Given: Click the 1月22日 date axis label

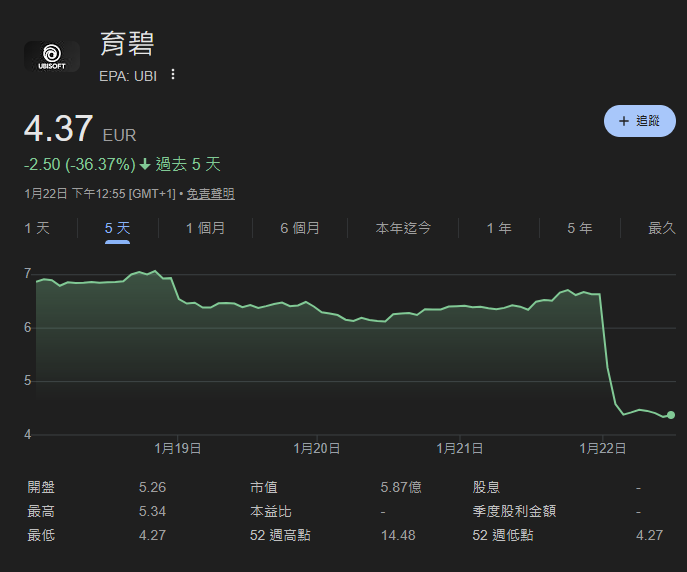Looking at the screenshot, I should (603, 448).
